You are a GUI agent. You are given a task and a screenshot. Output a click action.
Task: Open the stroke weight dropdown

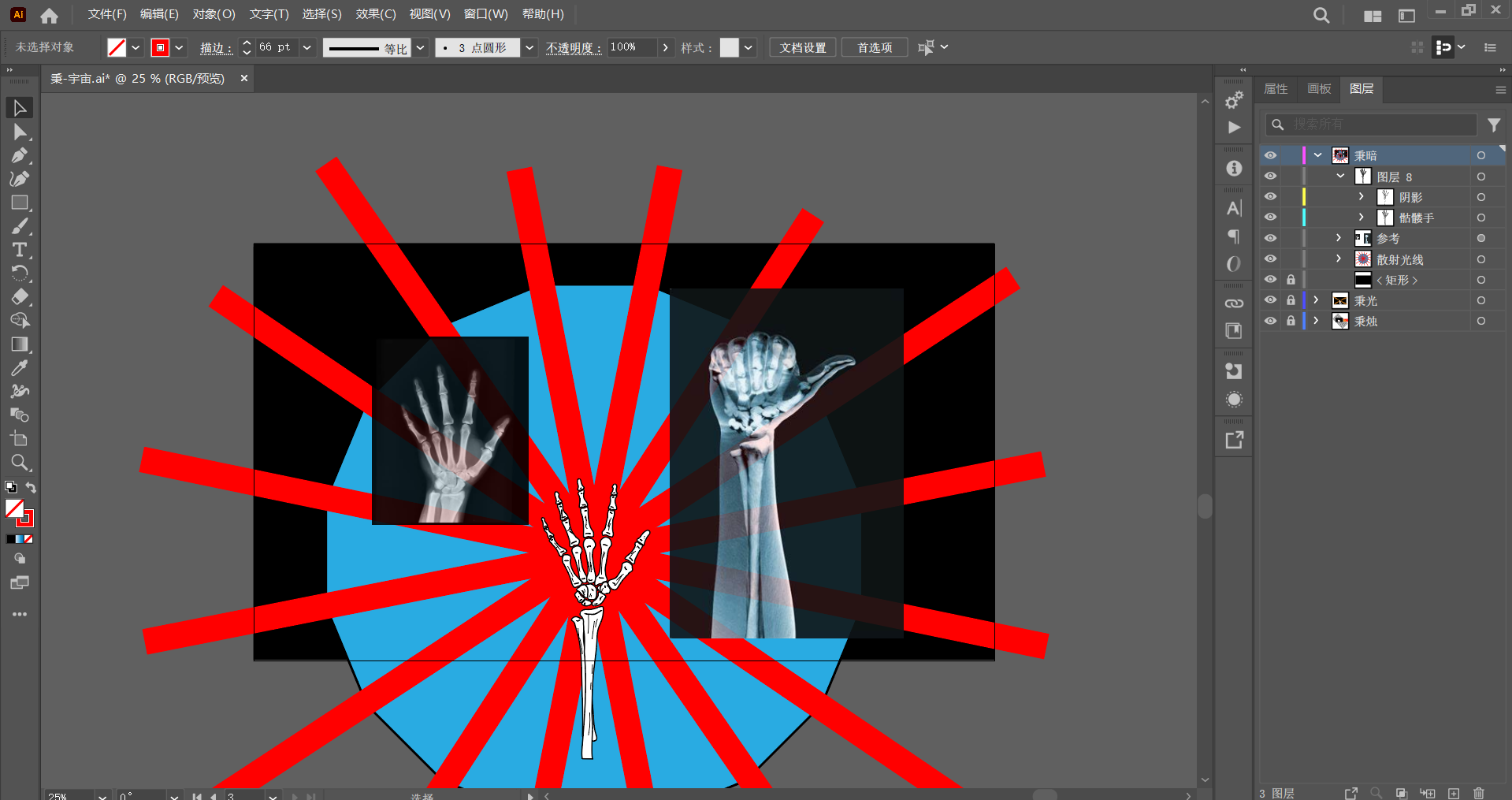click(x=307, y=47)
